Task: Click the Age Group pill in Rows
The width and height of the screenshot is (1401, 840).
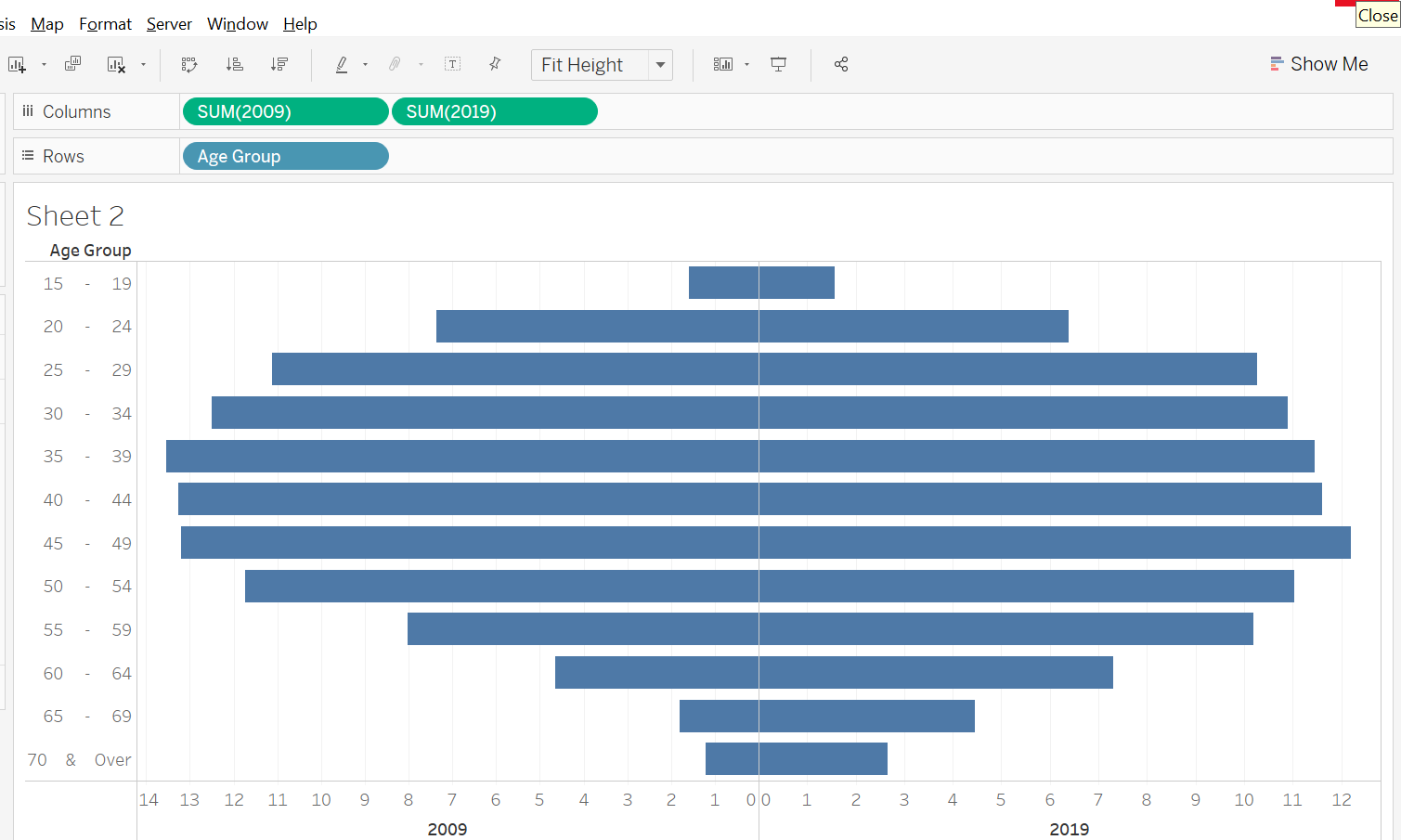Action: (x=285, y=156)
